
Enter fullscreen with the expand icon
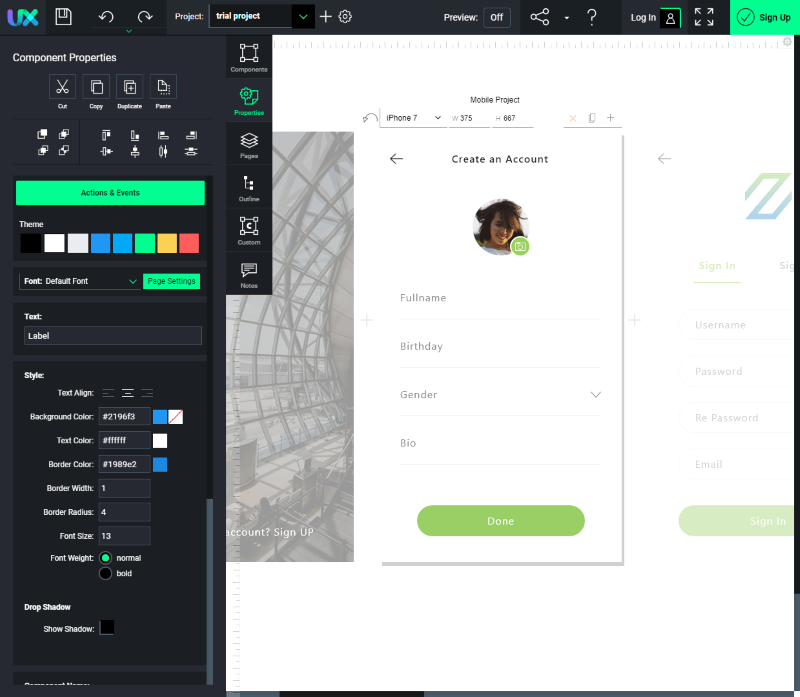tap(704, 17)
